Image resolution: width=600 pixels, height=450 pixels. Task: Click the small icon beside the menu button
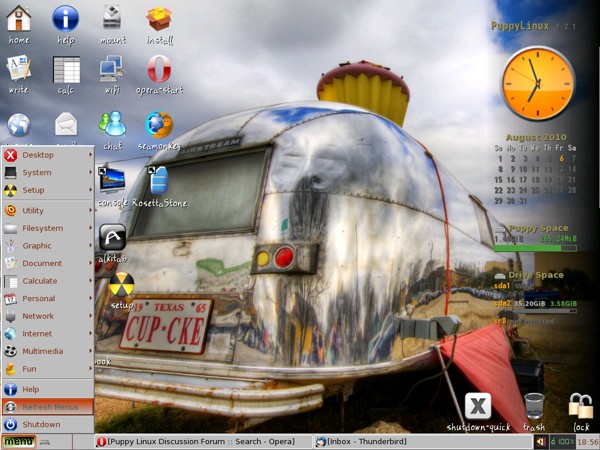45,442
